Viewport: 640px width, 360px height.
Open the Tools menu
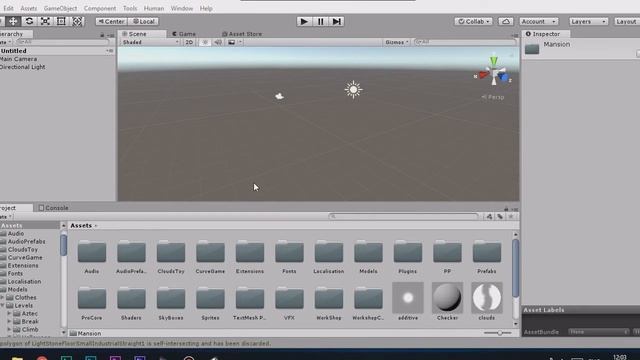[130, 8]
